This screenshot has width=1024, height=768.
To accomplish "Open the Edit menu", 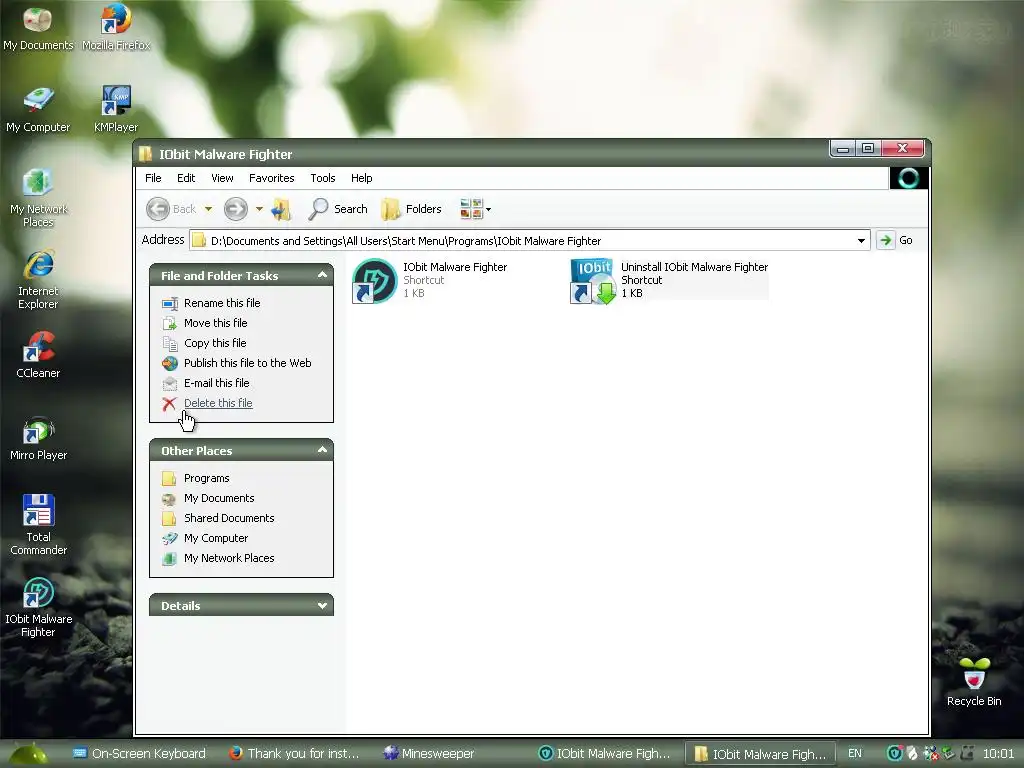I will pos(186,178).
